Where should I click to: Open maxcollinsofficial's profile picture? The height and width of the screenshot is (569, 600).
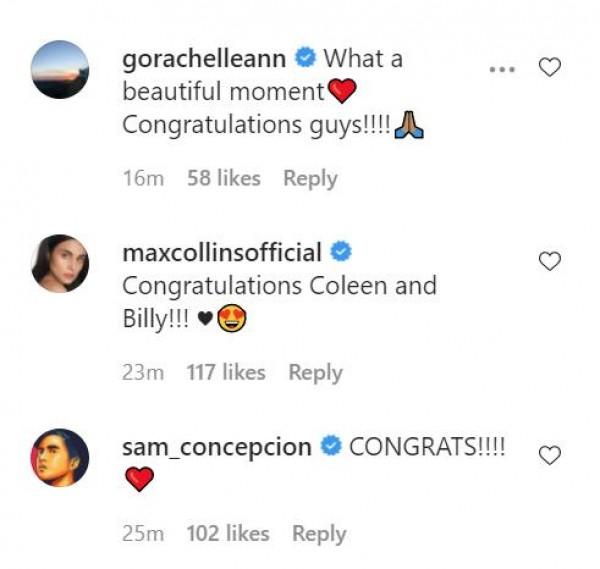[x=60, y=263]
